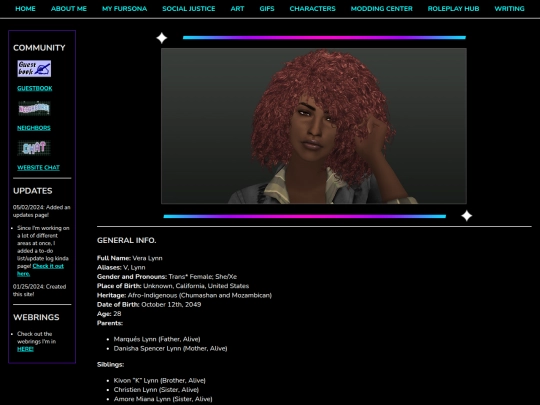Click the 'Age: 28' line
This screenshot has height=405, width=540.
(x=109, y=314)
